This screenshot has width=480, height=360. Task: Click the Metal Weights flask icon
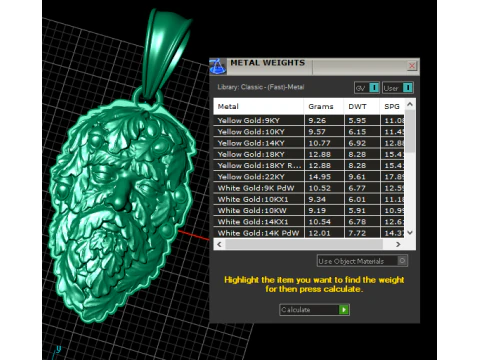point(218,67)
